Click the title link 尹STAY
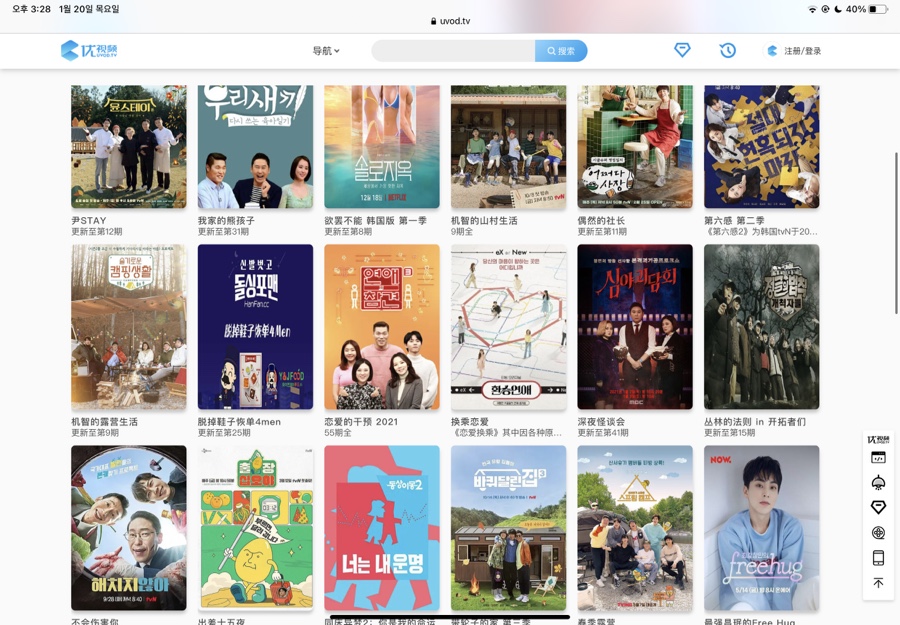This screenshot has width=900, height=625. [88, 220]
